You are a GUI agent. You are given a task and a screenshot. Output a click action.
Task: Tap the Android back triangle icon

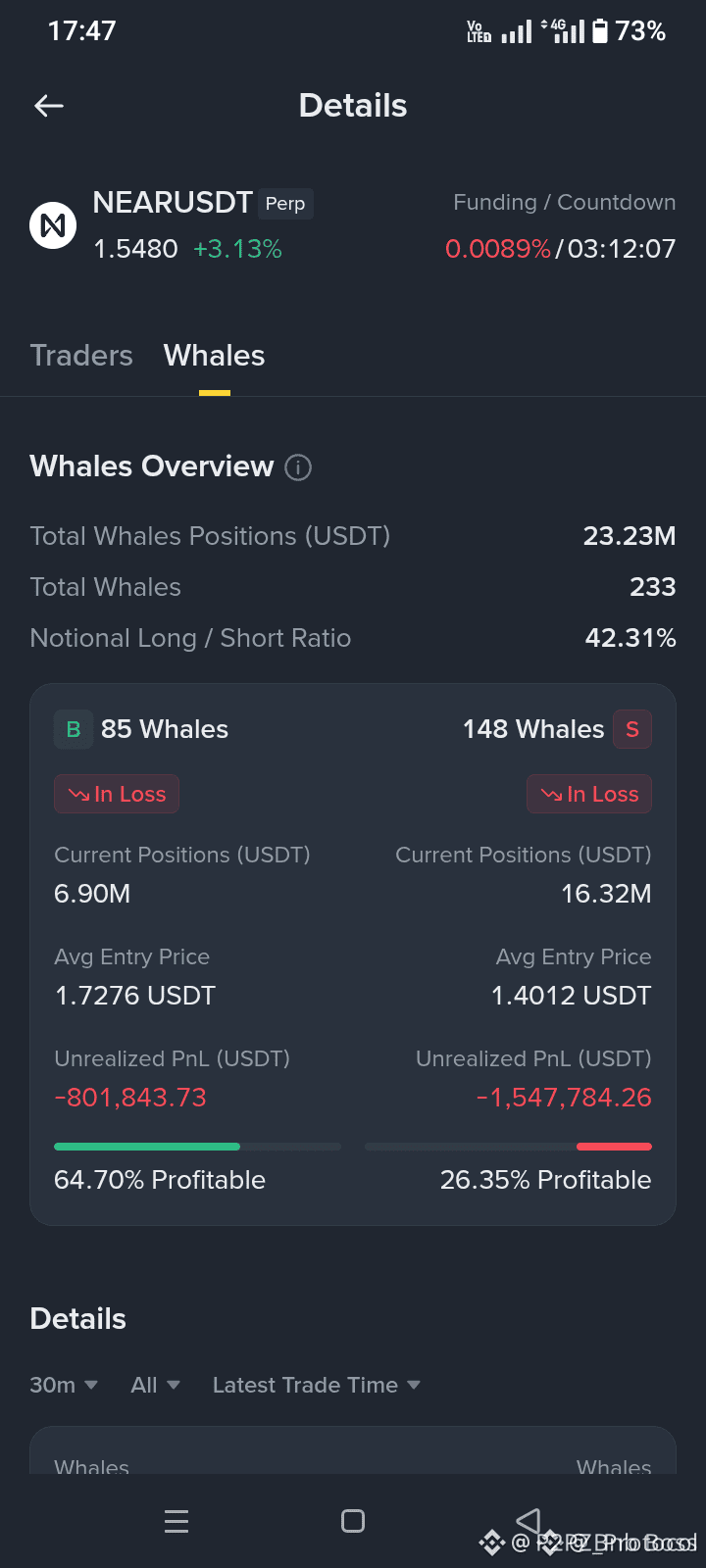[529, 1521]
